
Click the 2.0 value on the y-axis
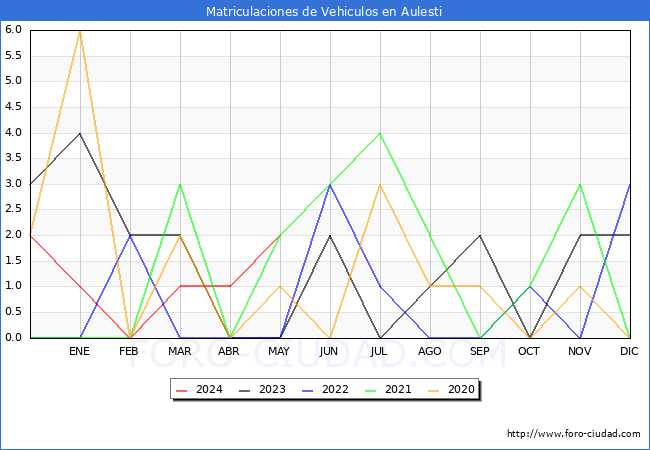(x=13, y=235)
